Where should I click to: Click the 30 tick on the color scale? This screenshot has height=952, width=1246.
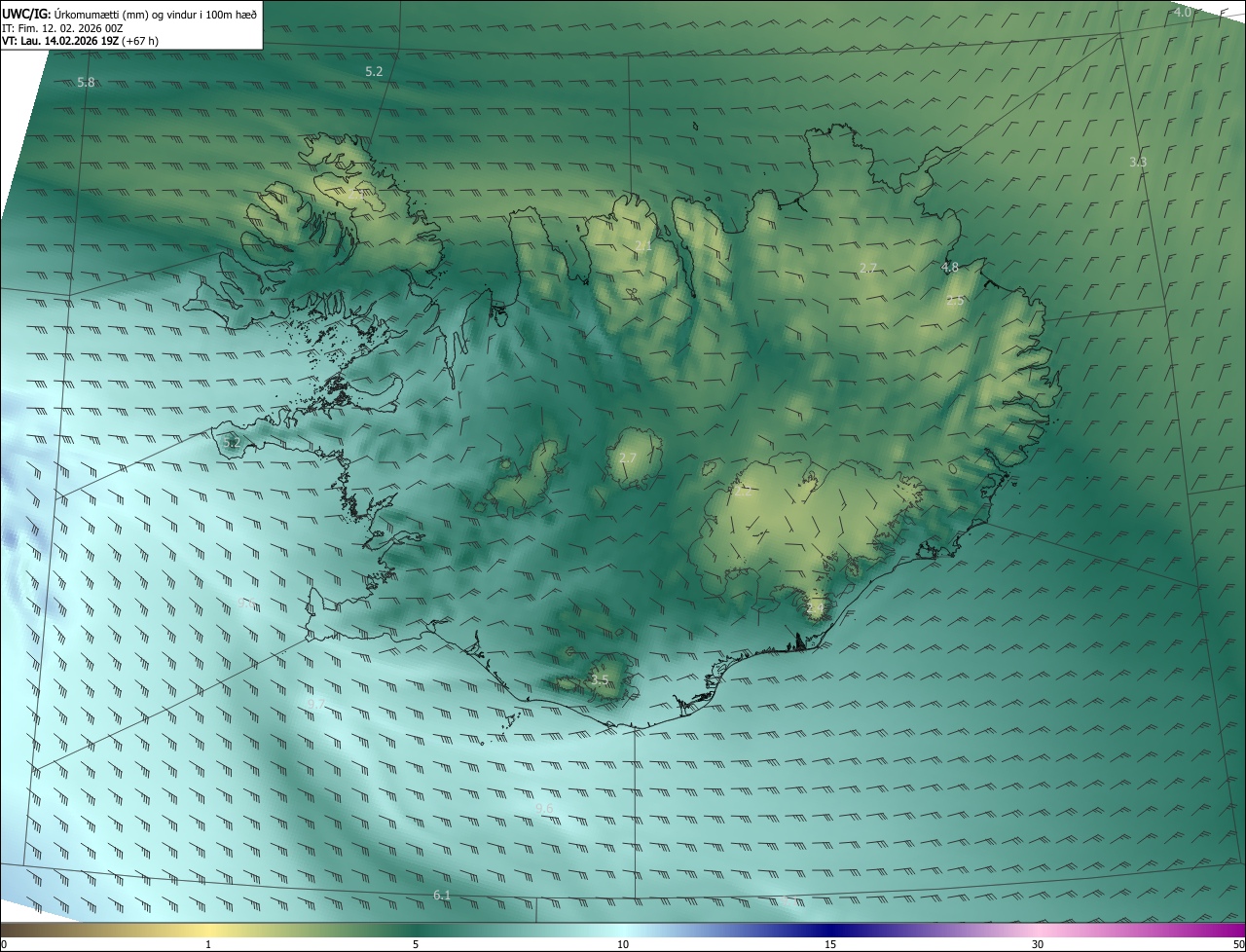[1038, 944]
